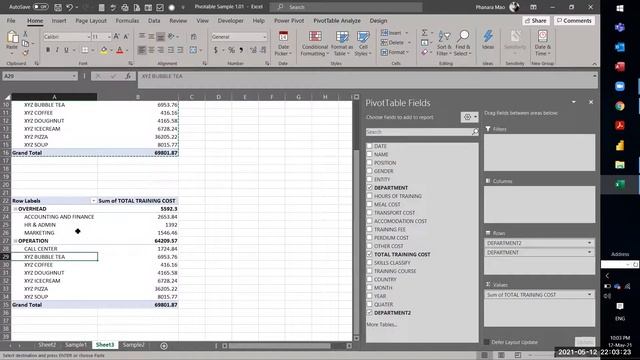Open number format General dropdown
This screenshot has height=360, width=640.
(x=264, y=37)
